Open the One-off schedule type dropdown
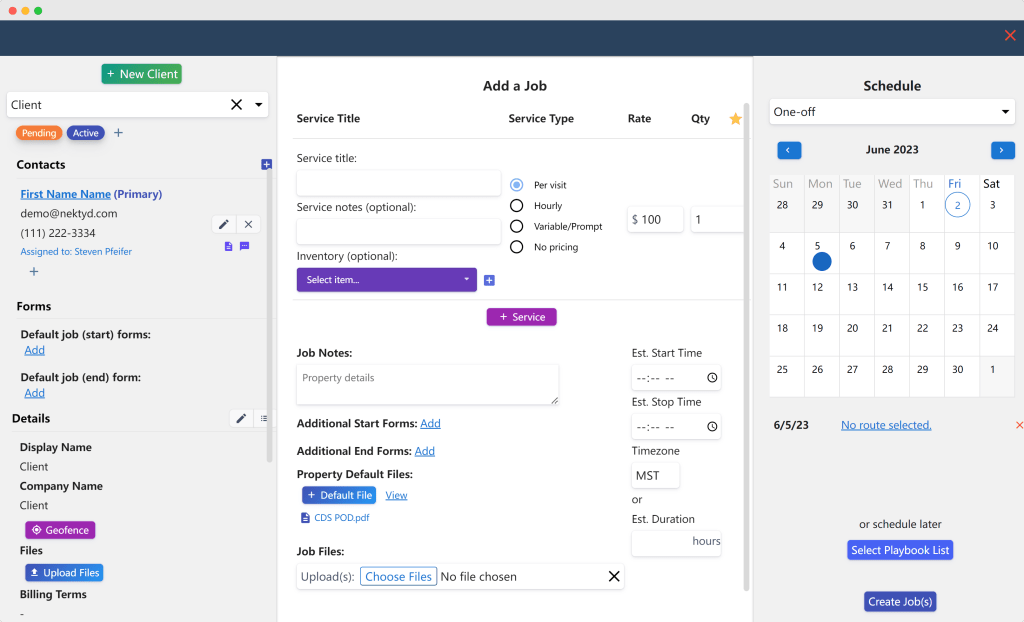 [892, 112]
